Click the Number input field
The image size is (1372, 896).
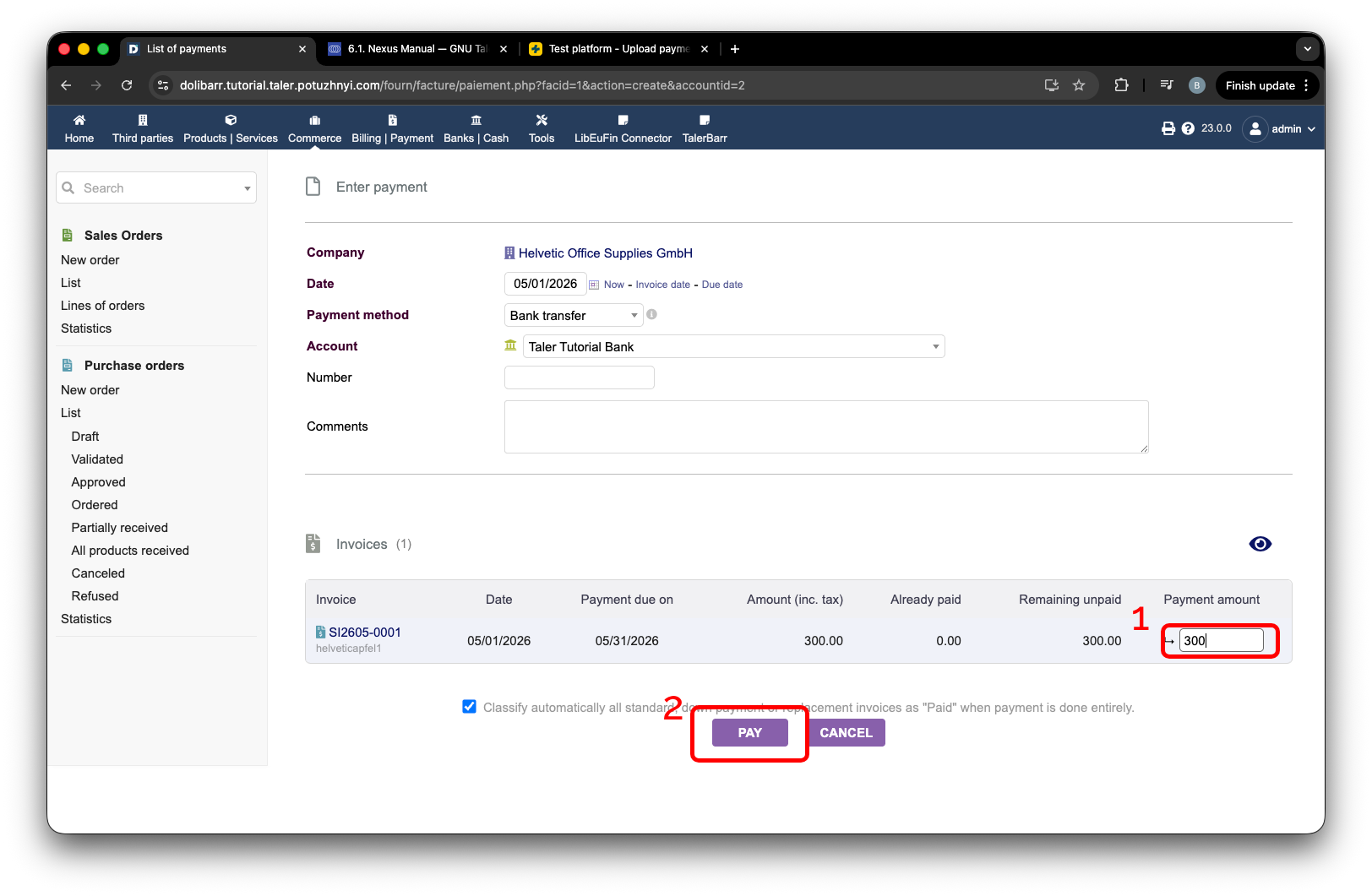tap(579, 377)
